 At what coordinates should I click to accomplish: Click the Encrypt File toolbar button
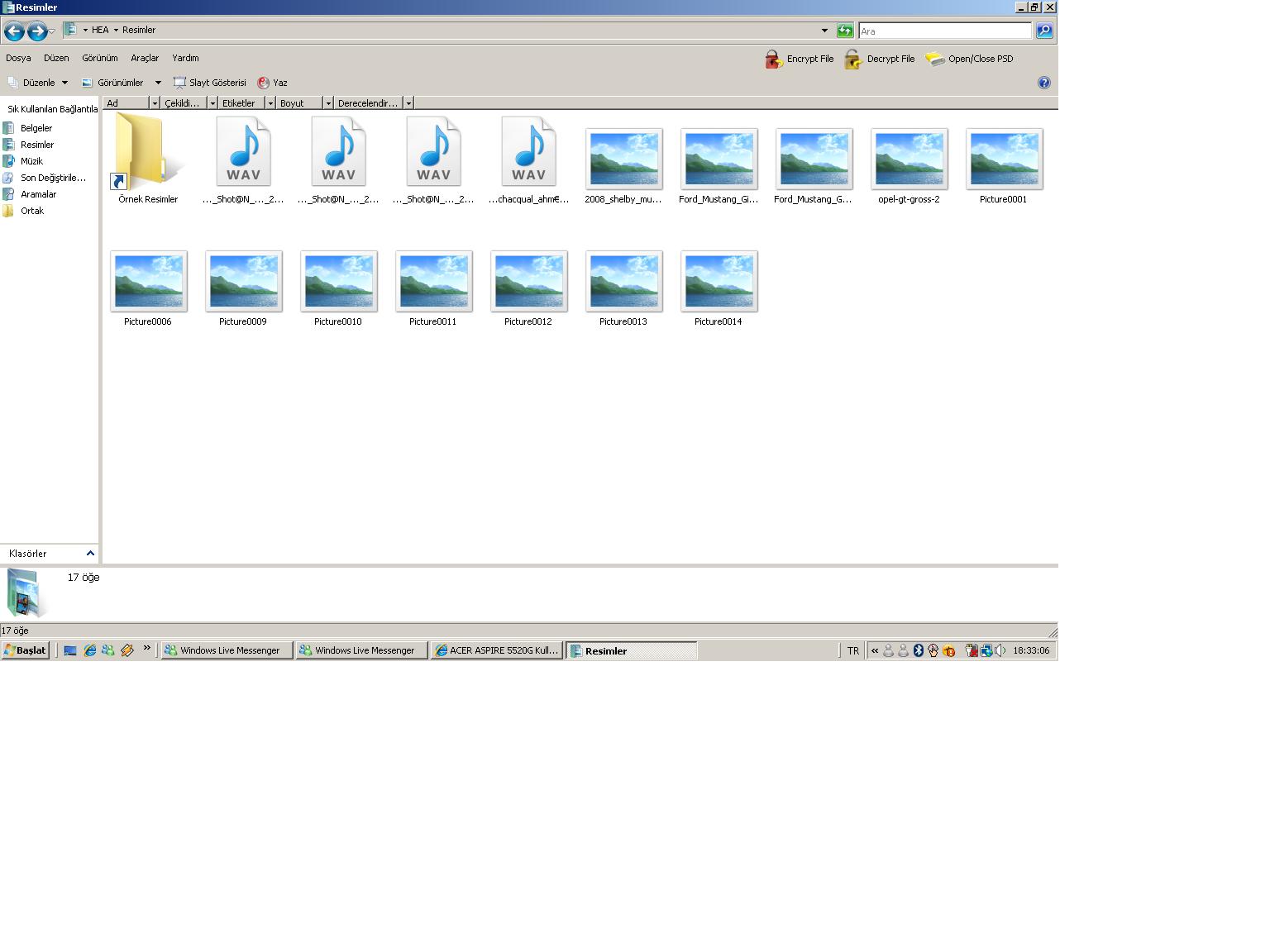click(x=799, y=59)
